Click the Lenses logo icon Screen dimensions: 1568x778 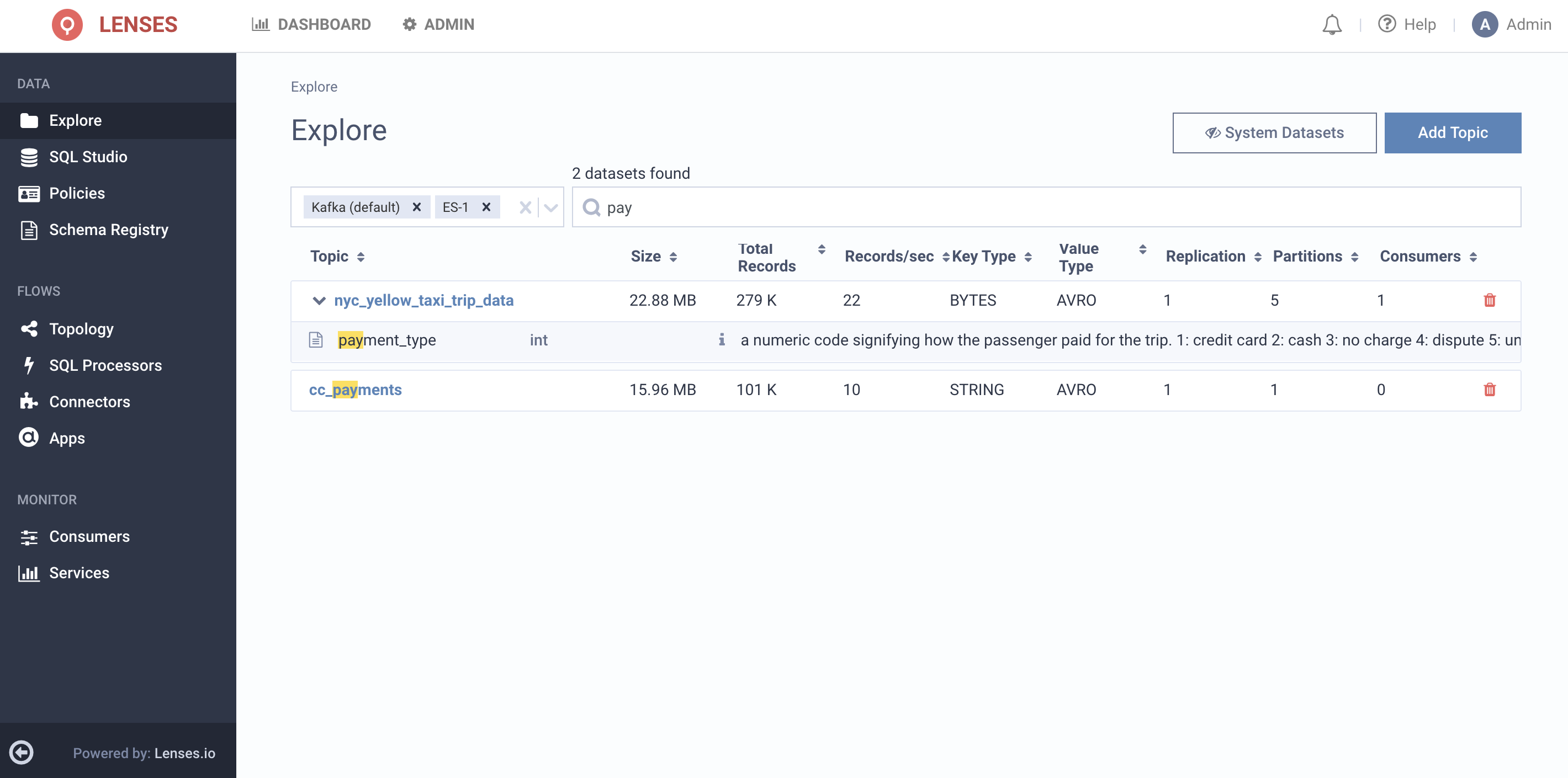tap(67, 25)
